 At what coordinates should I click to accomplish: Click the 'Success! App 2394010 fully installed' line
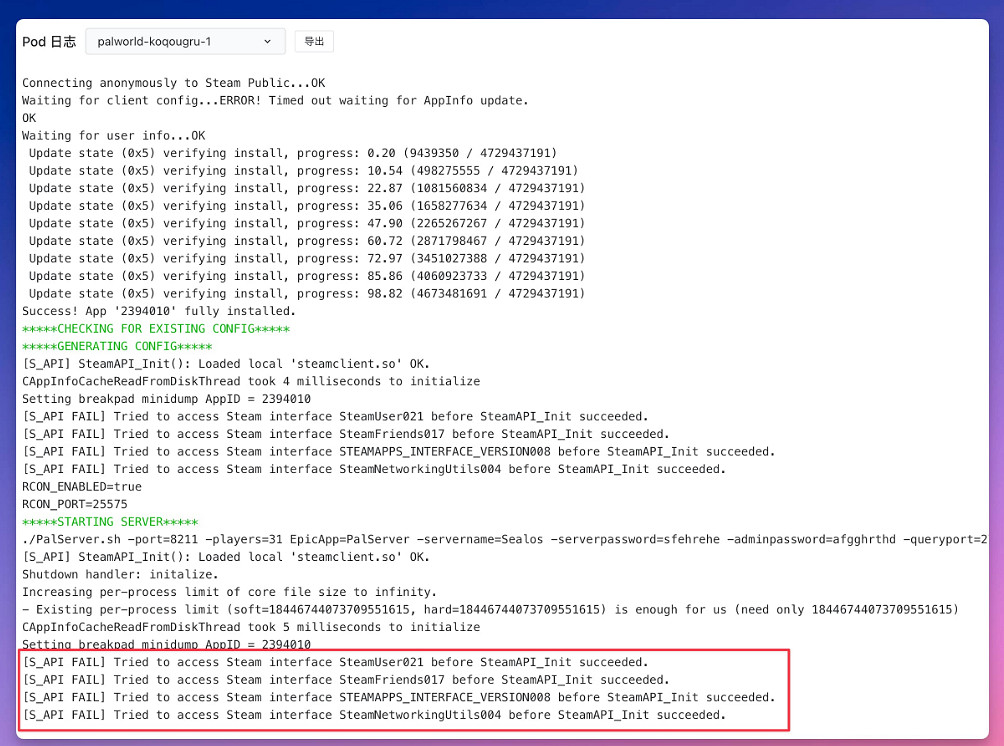pyautogui.click(x=159, y=311)
